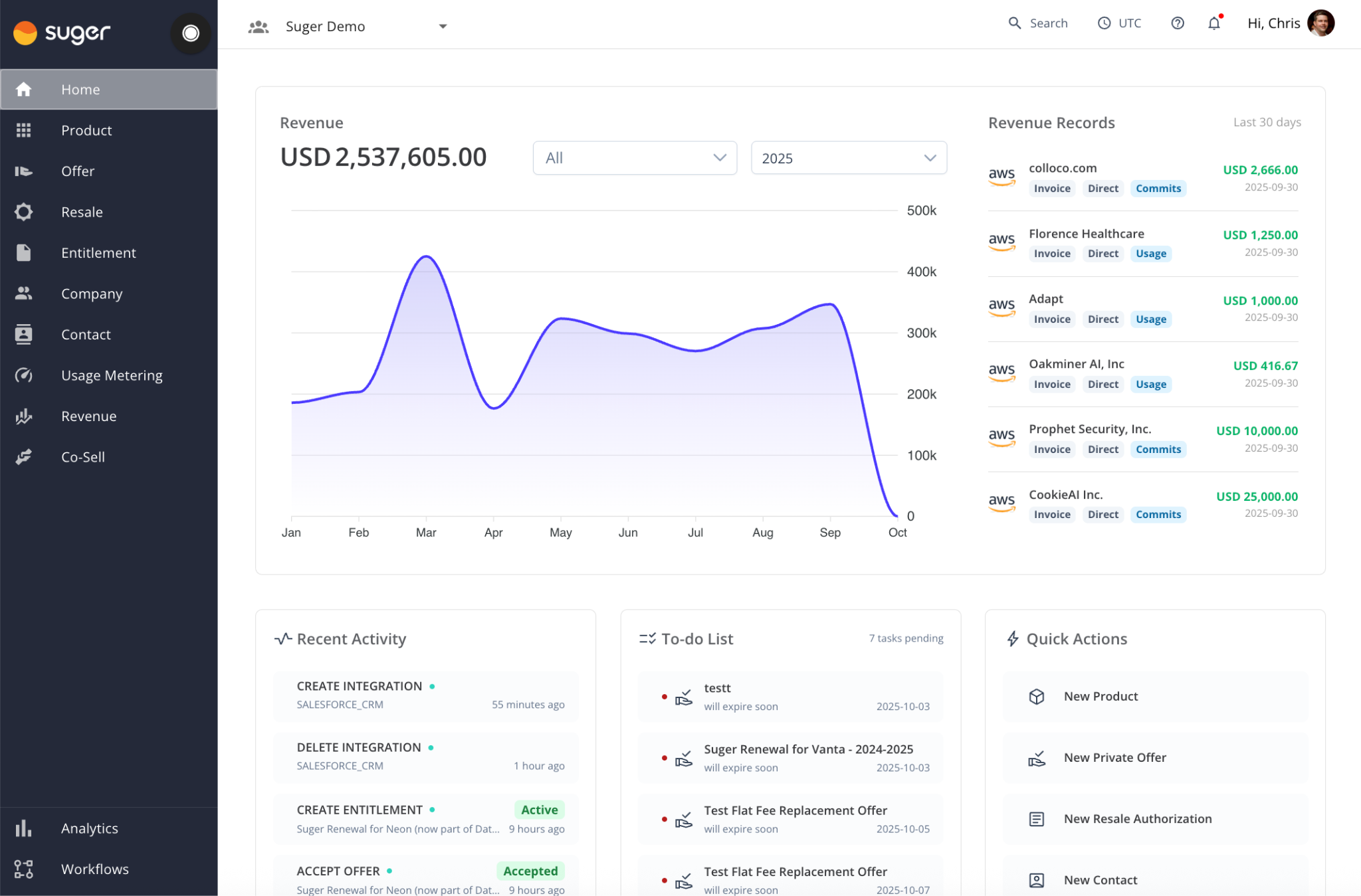Viewport: 1361px width, 896px height.
Task: Click the Usage Metering gauge icon
Action: coord(24,375)
